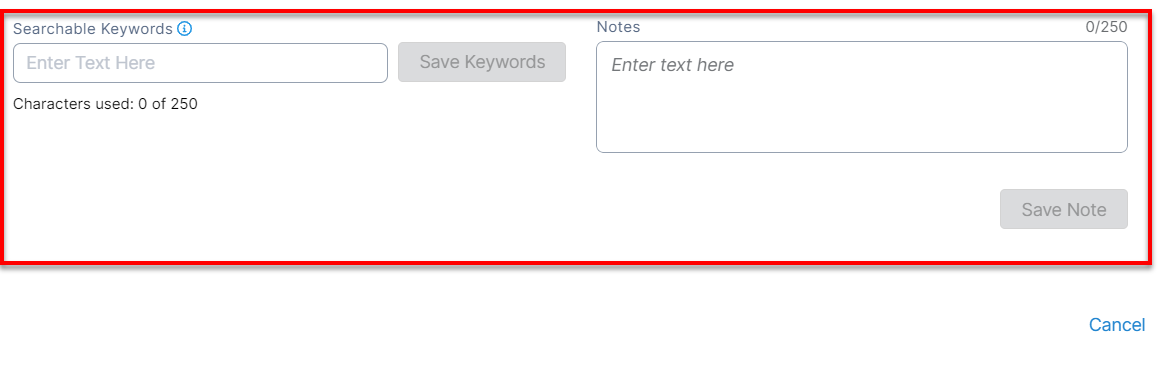1164x366 pixels.
Task: Place cursor in 'Enter Text Here' keywords box
Action: coord(200,63)
